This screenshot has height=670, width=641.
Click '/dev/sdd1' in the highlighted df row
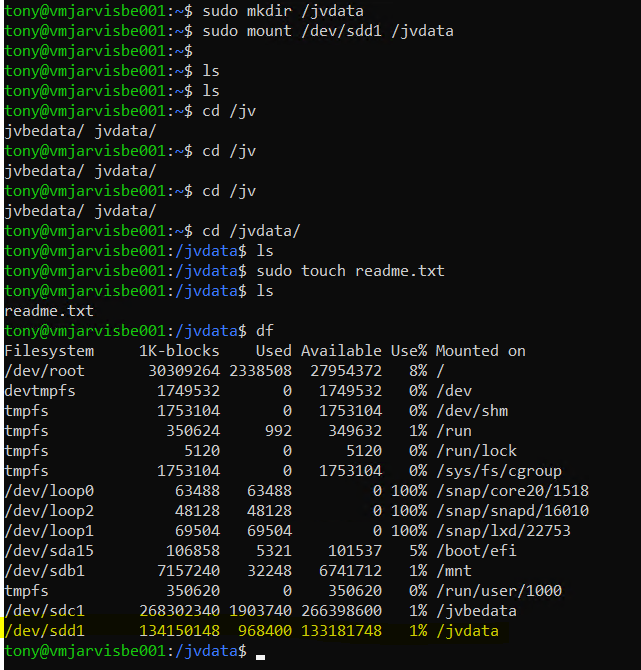44,631
